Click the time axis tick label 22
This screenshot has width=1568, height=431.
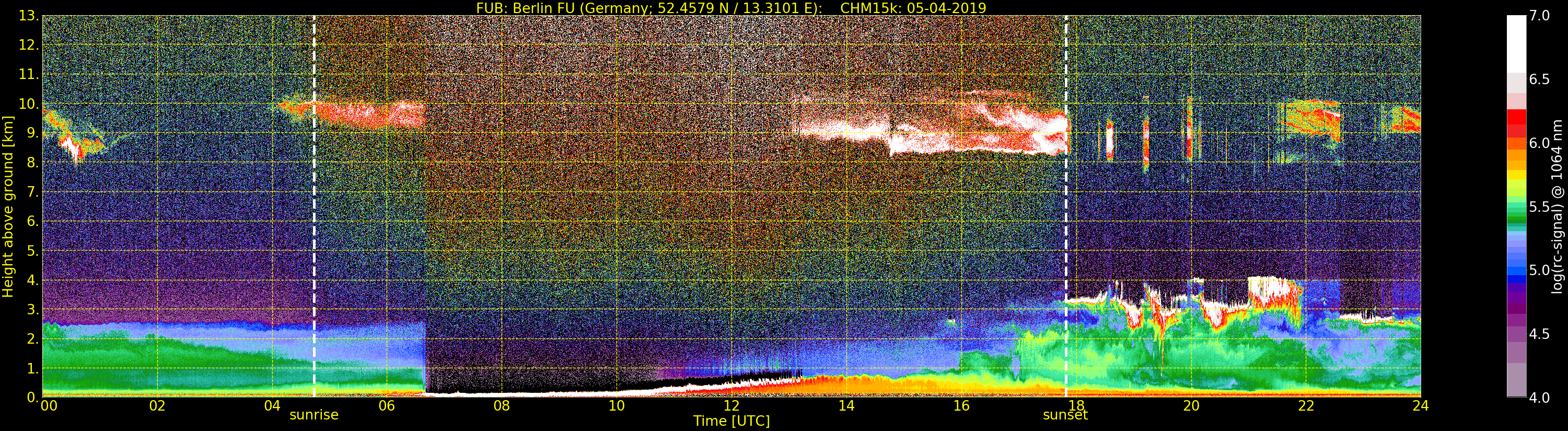[1306, 406]
